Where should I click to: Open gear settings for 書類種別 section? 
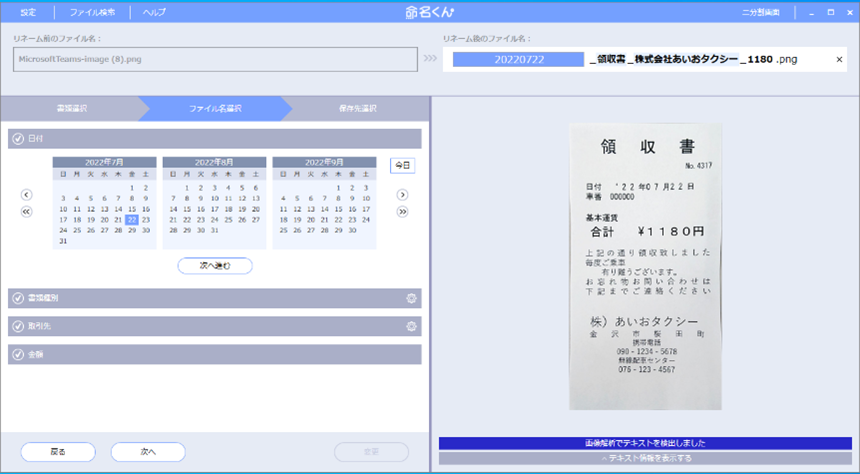[x=411, y=298]
